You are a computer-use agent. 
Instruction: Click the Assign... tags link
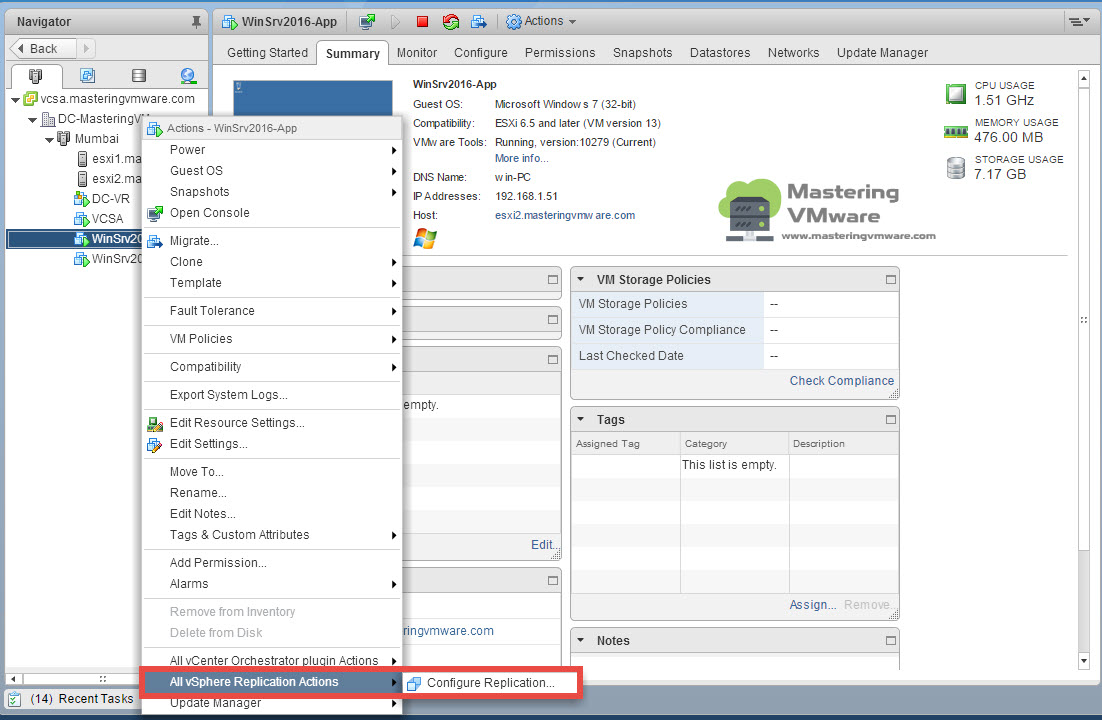pyautogui.click(x=812, y=605)
